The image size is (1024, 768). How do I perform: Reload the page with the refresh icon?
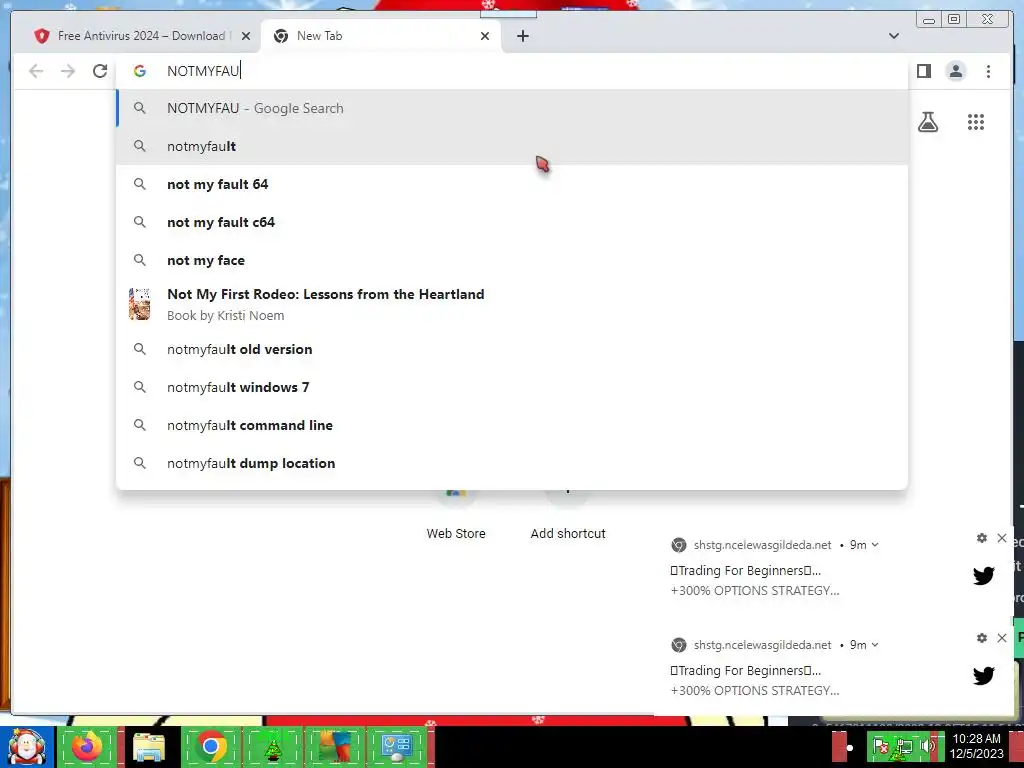click(99, 71)
